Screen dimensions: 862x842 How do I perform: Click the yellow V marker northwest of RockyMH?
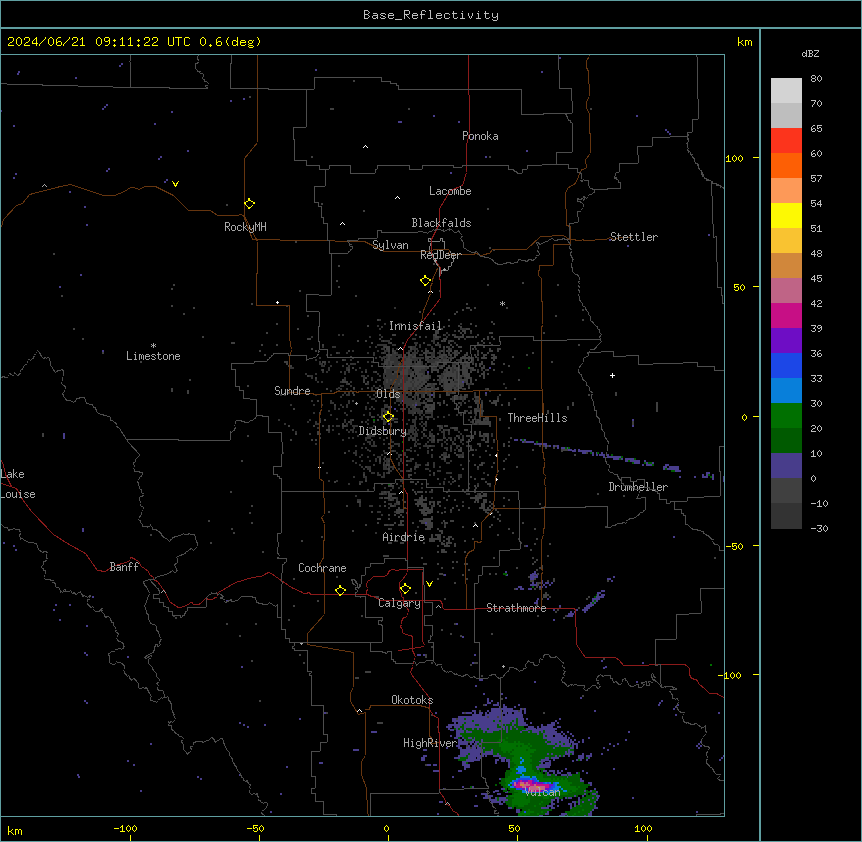click(x=175, y=184)
